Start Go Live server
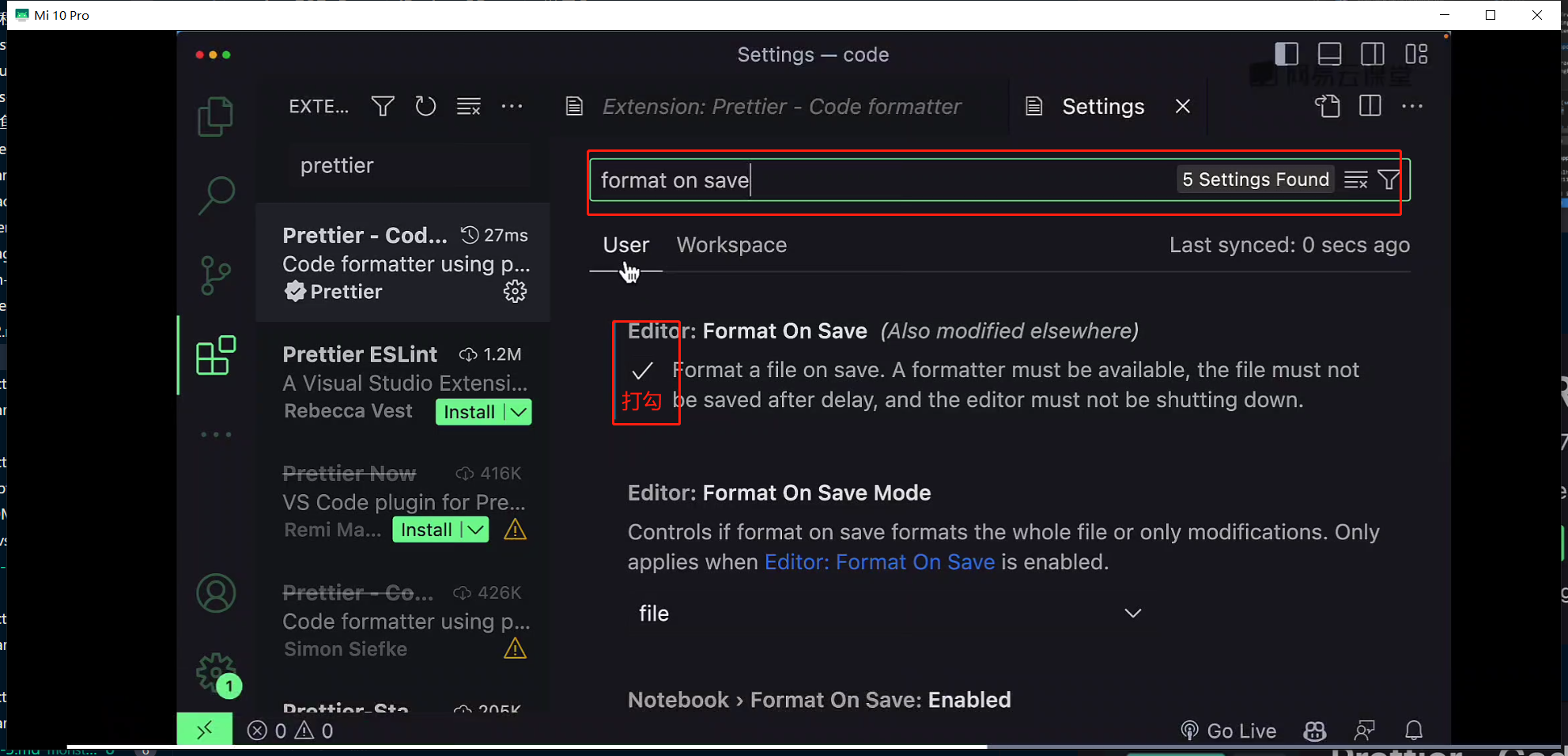 pos(1229,731)
